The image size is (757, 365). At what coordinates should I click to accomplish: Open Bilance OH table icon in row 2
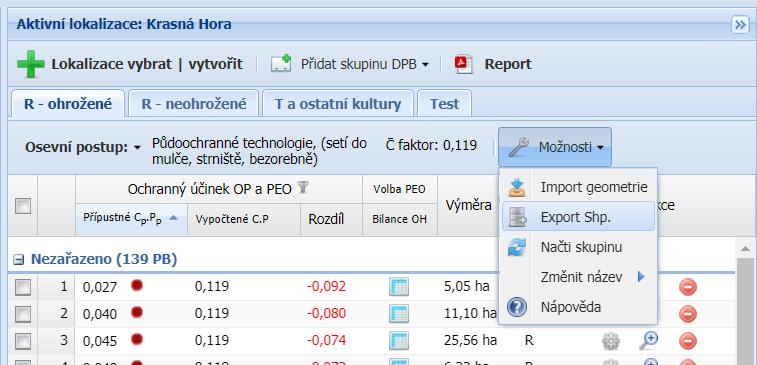399,314
